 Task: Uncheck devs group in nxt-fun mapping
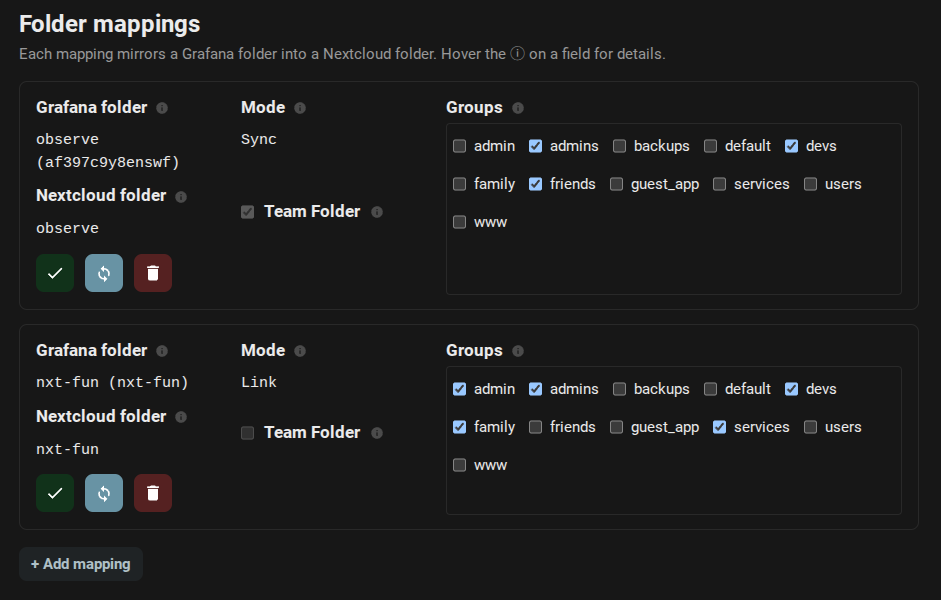pyautogui.click(x=792, y=389)
